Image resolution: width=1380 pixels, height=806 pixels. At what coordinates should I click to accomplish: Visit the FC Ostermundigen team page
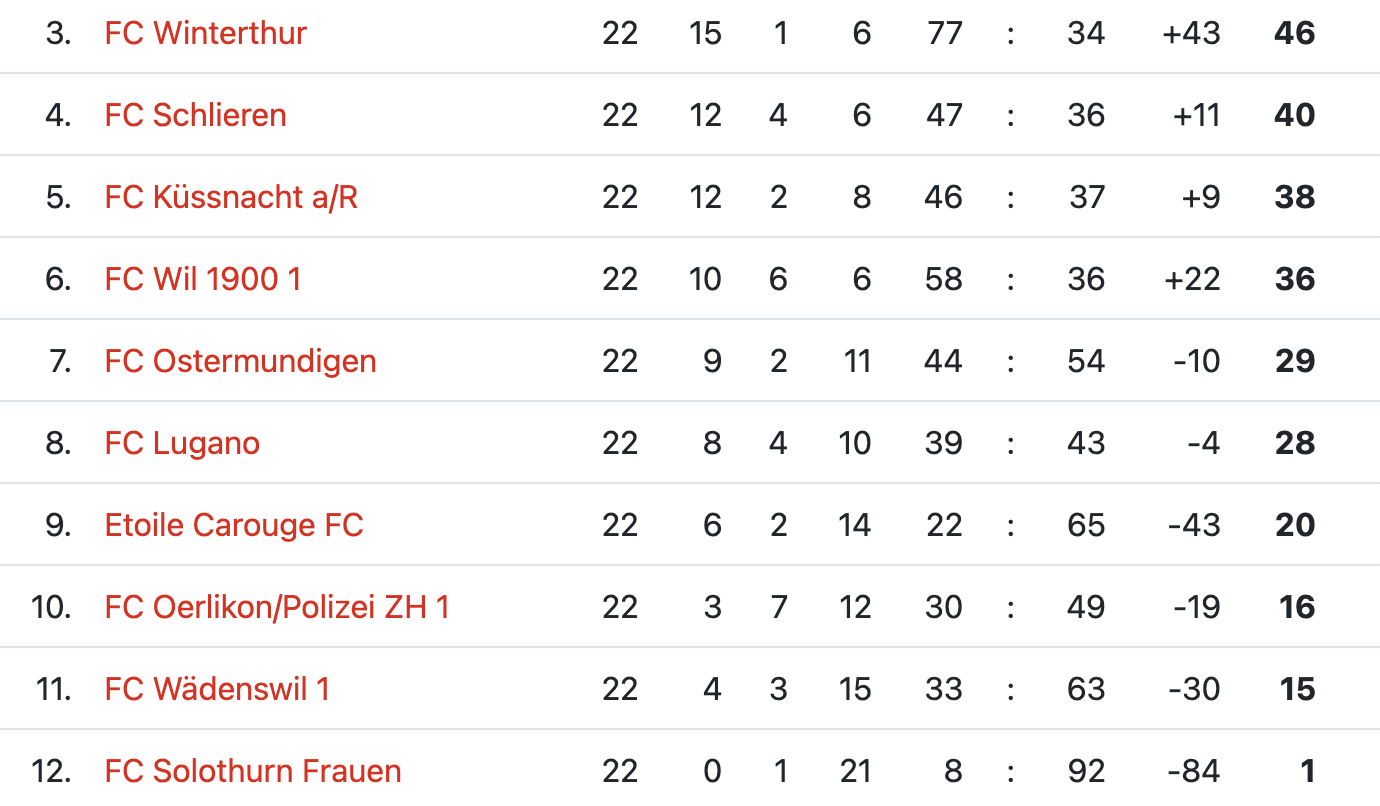tap(240, 361)
